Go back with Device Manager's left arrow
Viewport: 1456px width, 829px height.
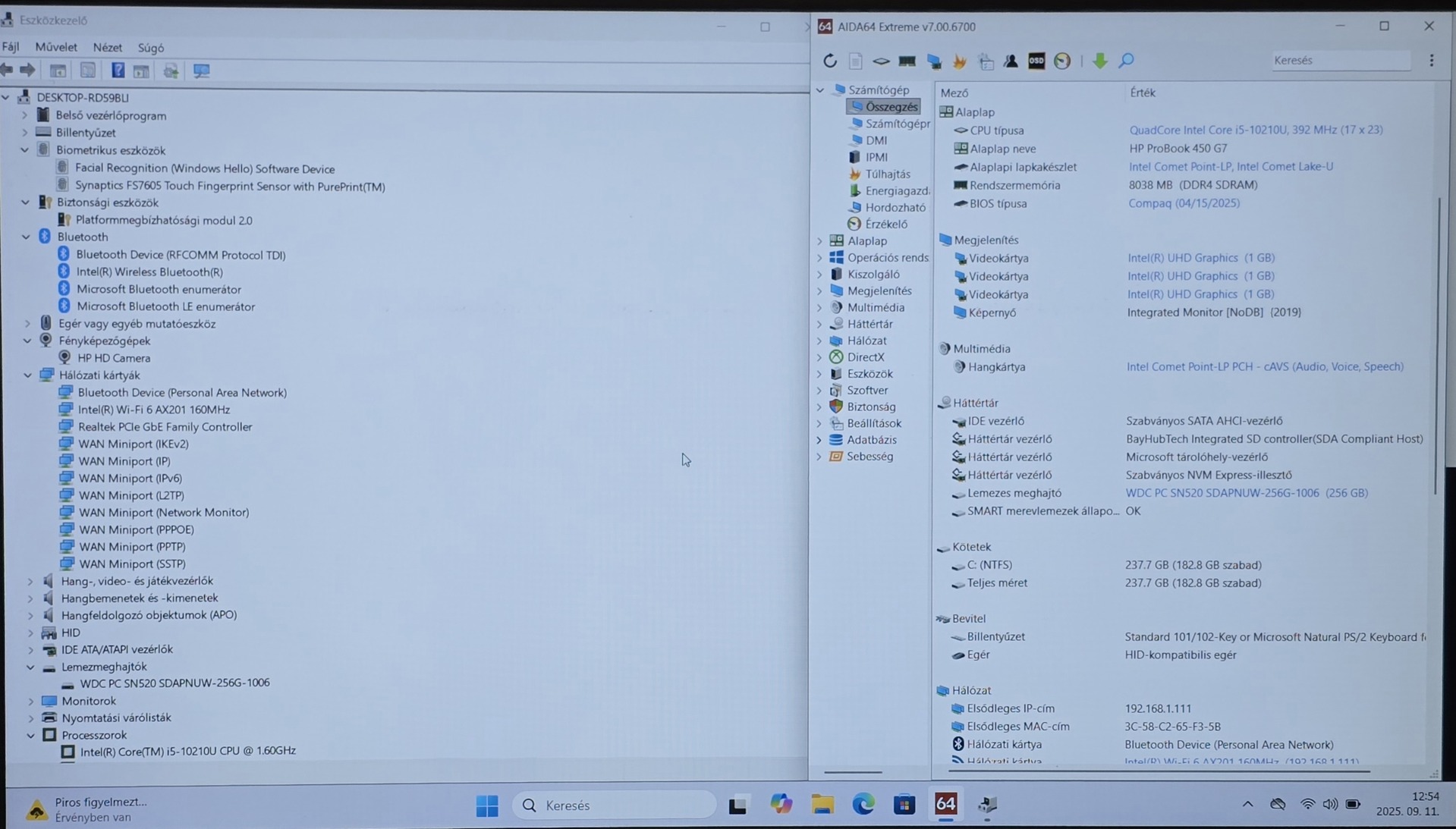pyautogui.click(x=7, y=71)
